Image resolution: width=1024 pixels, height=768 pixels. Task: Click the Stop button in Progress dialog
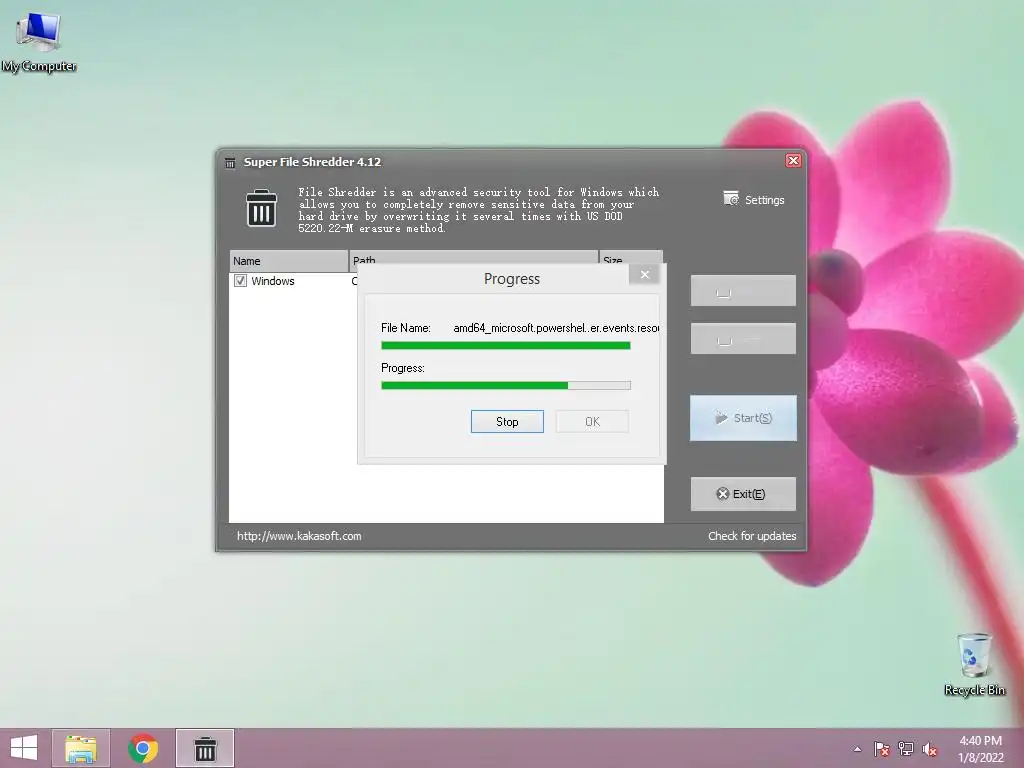click(x=507, y=421)
